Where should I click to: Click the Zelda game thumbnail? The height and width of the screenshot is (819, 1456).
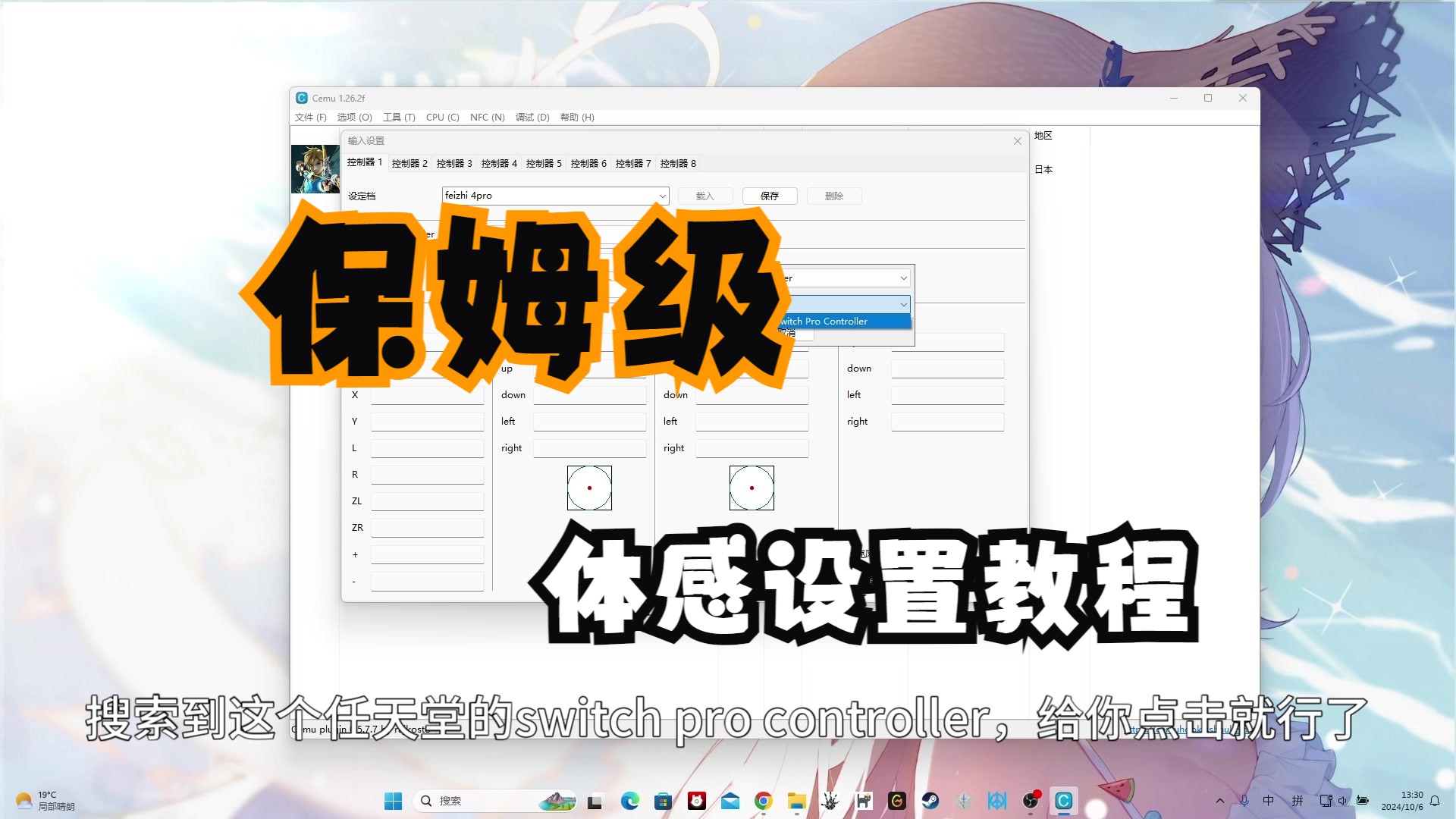315,168
